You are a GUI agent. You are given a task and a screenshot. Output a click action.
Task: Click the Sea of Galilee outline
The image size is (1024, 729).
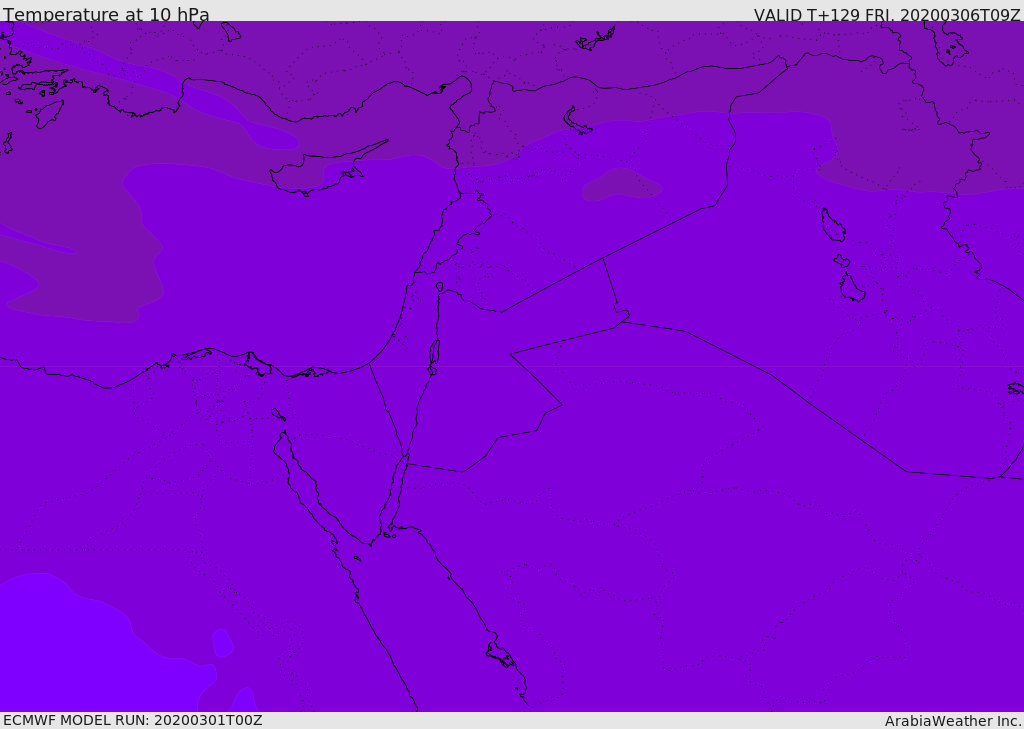point(440,287)
